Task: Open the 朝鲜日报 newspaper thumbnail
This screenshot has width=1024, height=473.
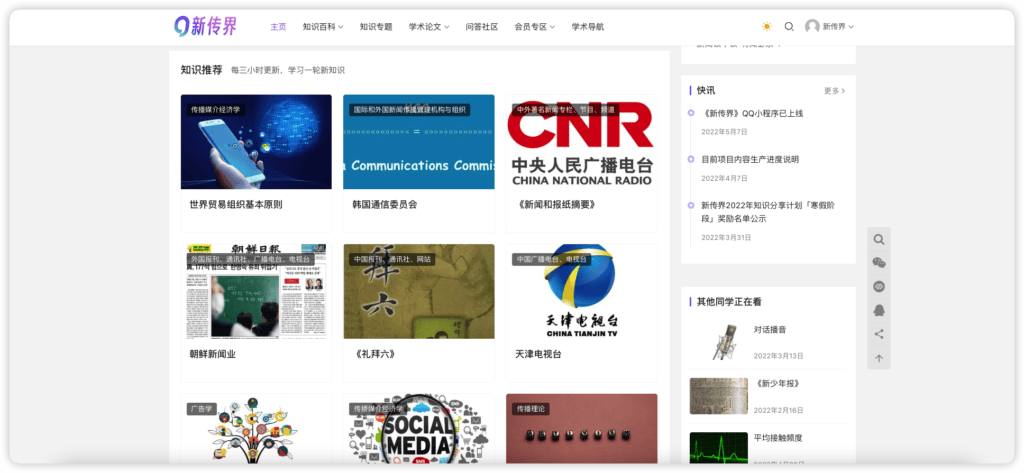Action: click(x=256, y=291)
